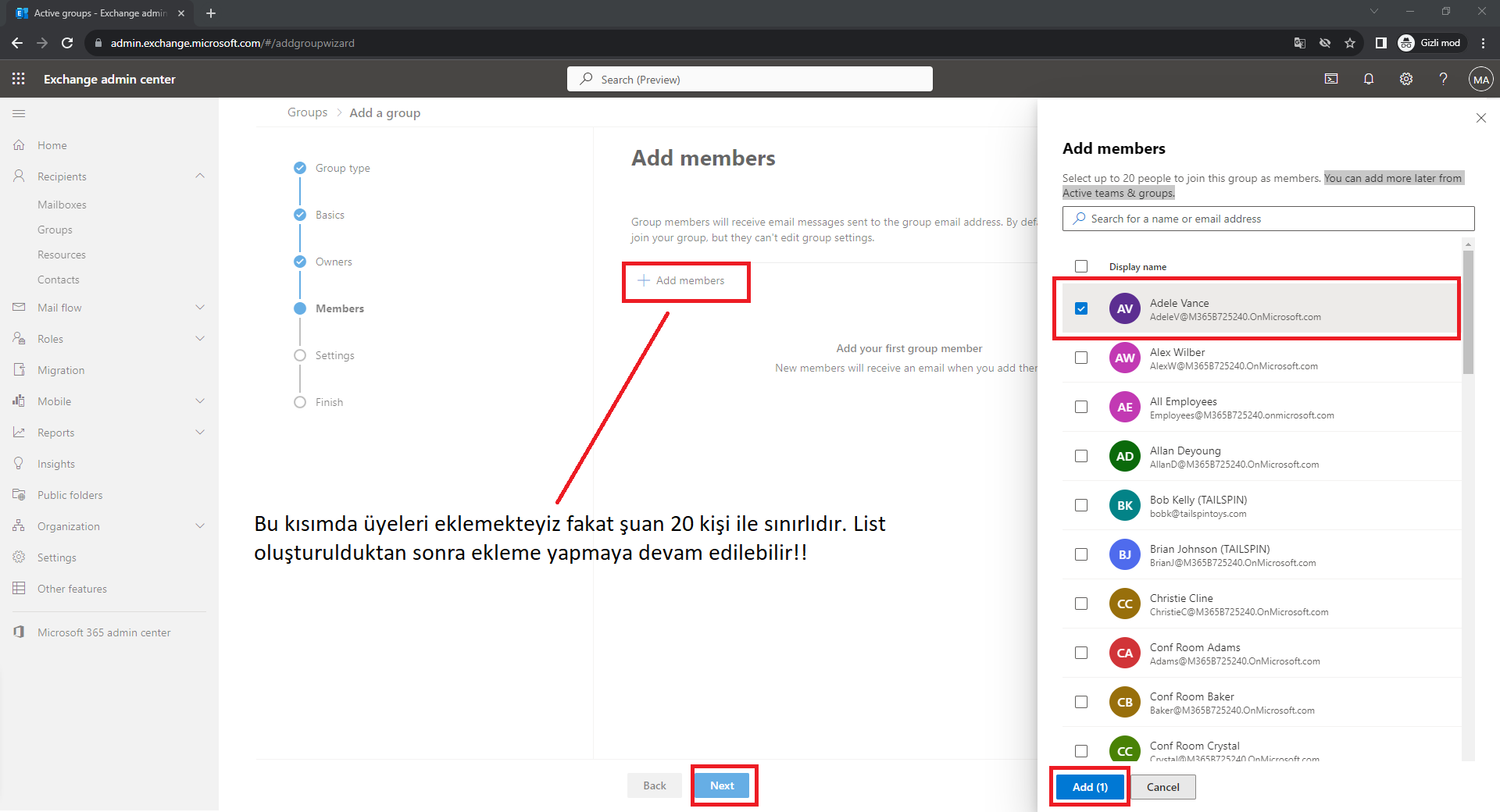1500x812 pixels.
Task: Click the Next button
Action: (x=722, y=785)
